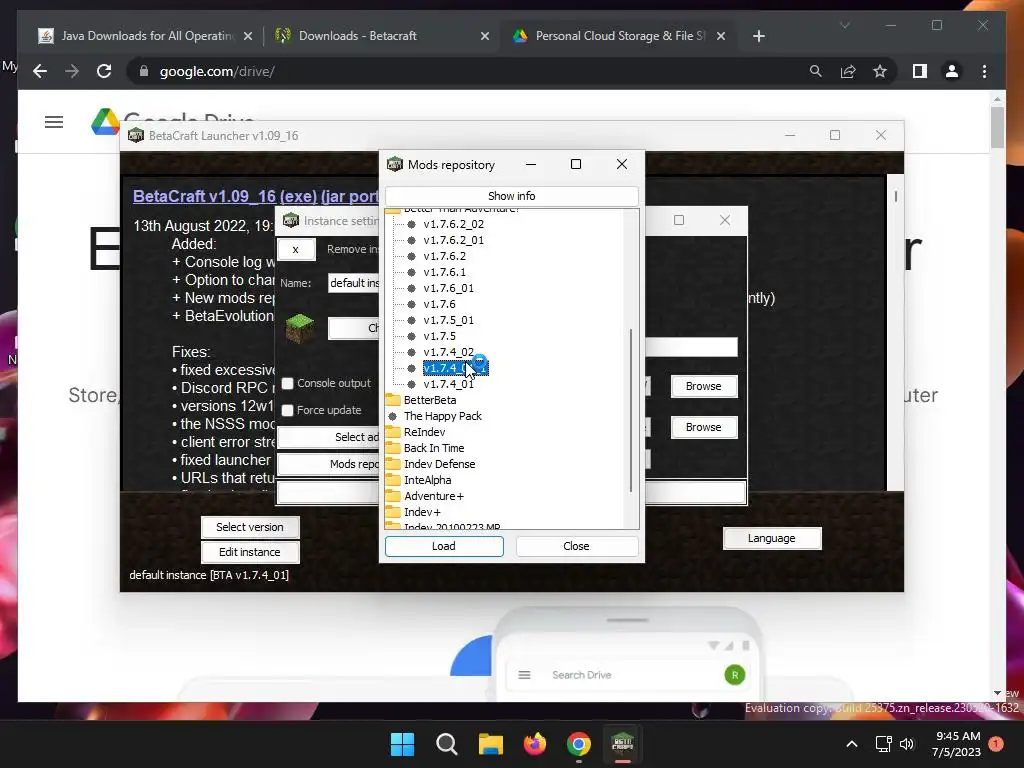The height and width of the screenshot is (768, 1024).
Task: Open Windows taskbar search
Action: pyautogui.click(x=447, y=744)
